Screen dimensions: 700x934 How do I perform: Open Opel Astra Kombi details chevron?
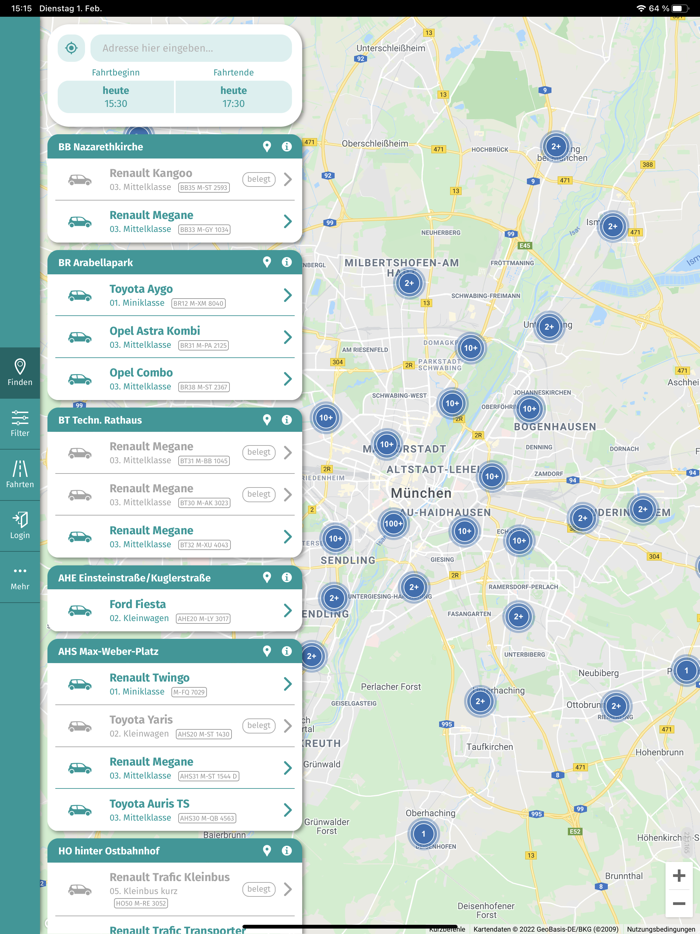click(x=288, y=337)
